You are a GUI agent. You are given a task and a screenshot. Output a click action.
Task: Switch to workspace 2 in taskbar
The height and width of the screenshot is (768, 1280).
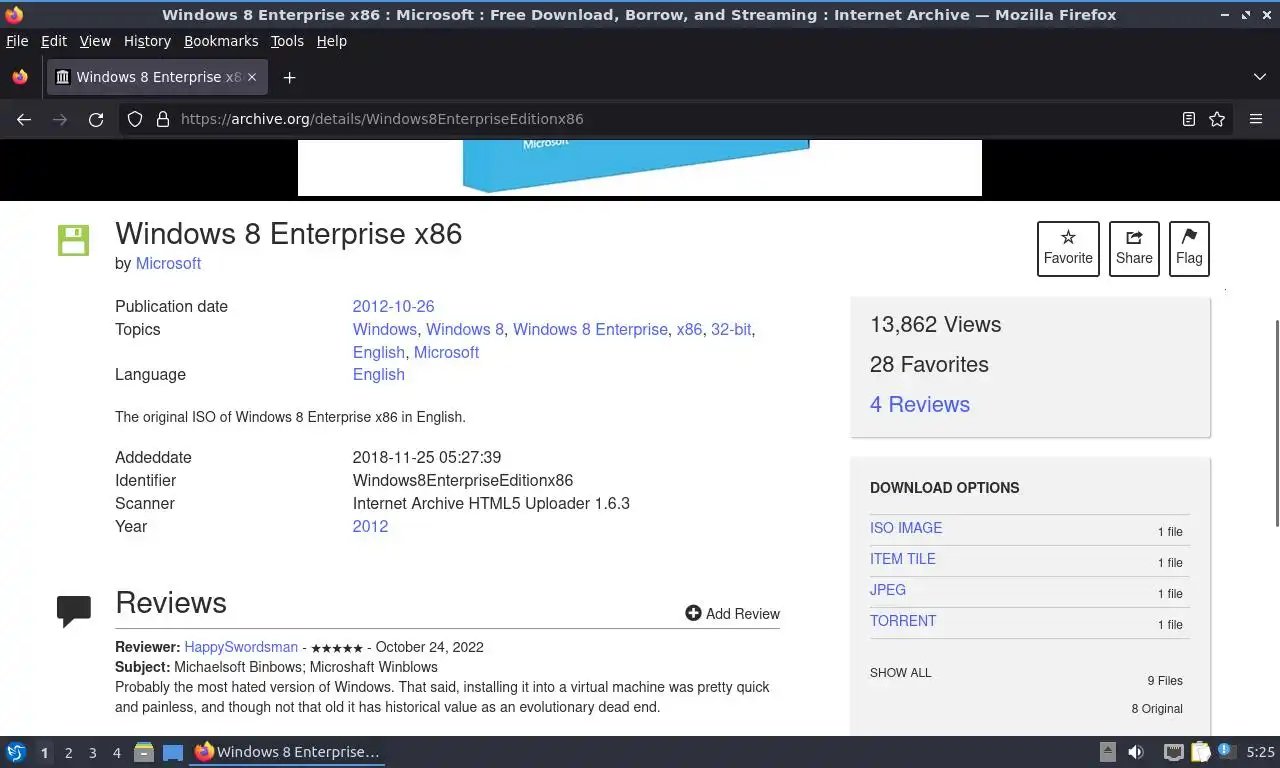(x=68, y=753)
